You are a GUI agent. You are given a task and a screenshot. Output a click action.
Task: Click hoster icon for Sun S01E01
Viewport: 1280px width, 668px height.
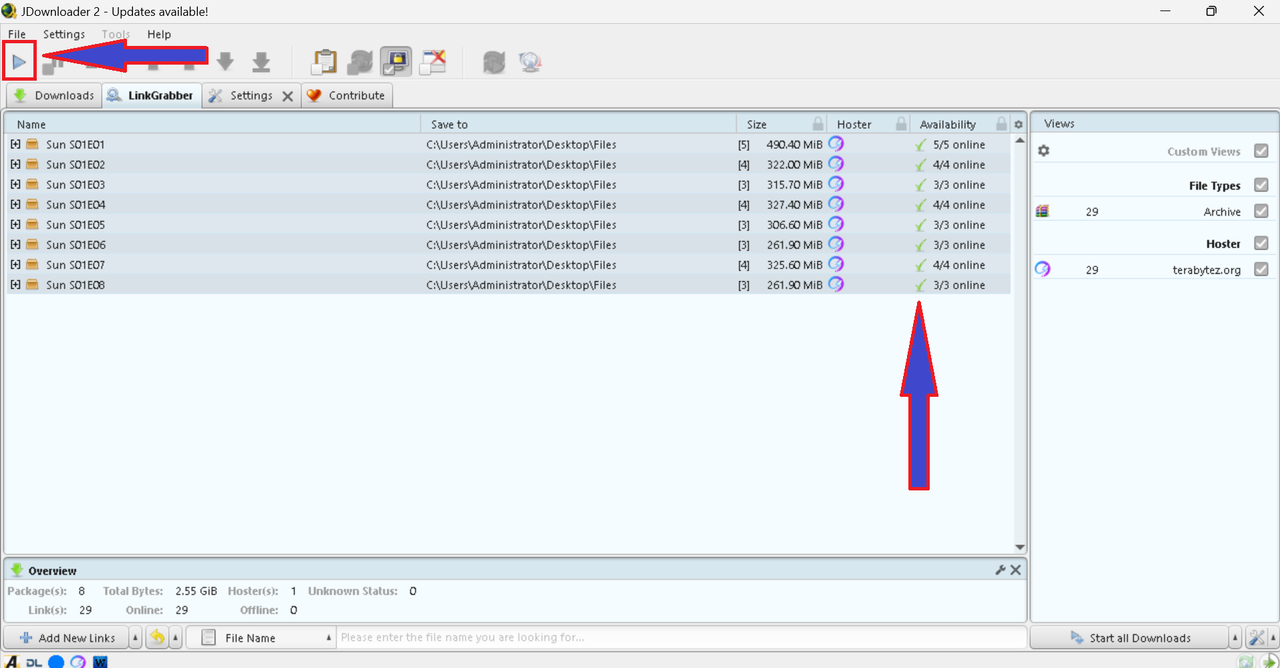(836, 144)
